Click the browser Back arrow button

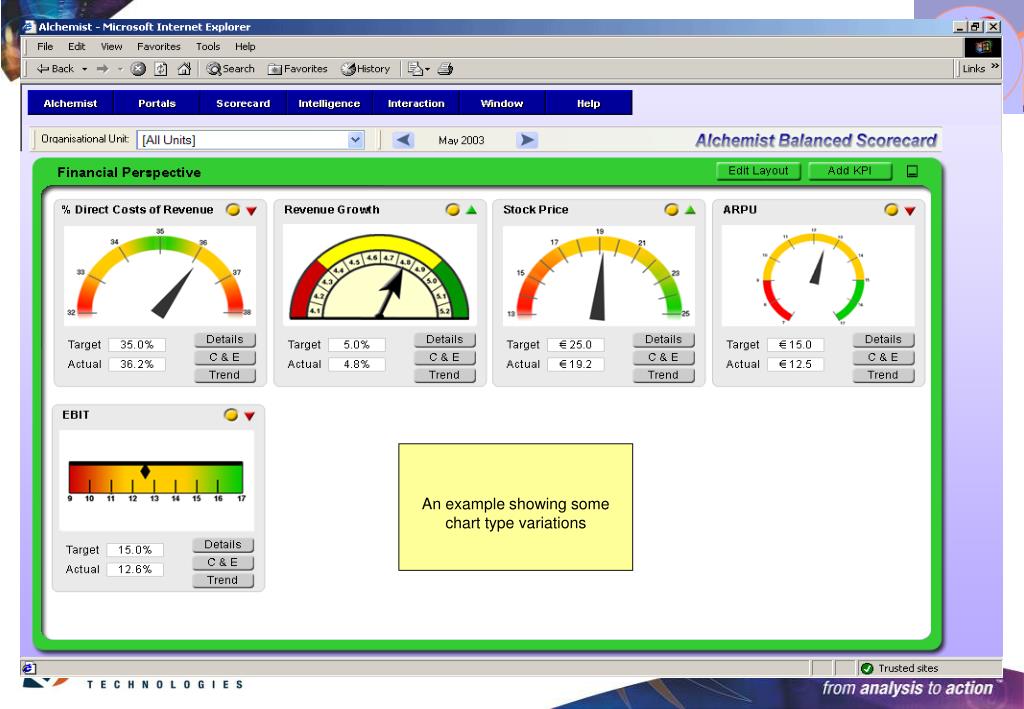[55, 69]
